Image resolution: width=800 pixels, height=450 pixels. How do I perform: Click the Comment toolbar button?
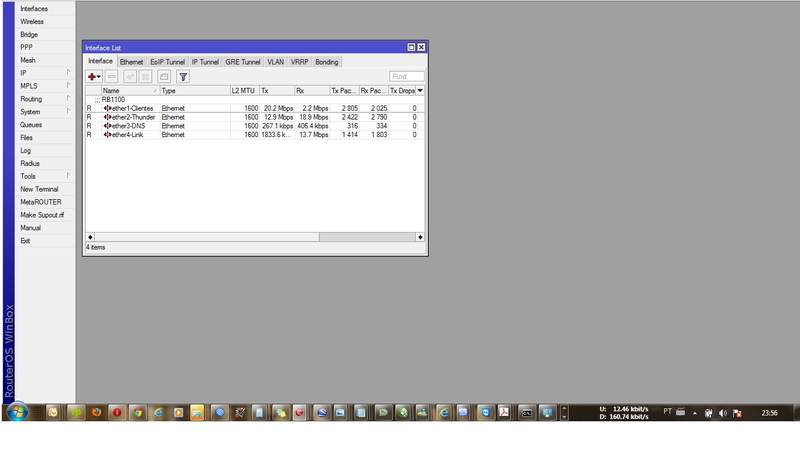[164, 77]
